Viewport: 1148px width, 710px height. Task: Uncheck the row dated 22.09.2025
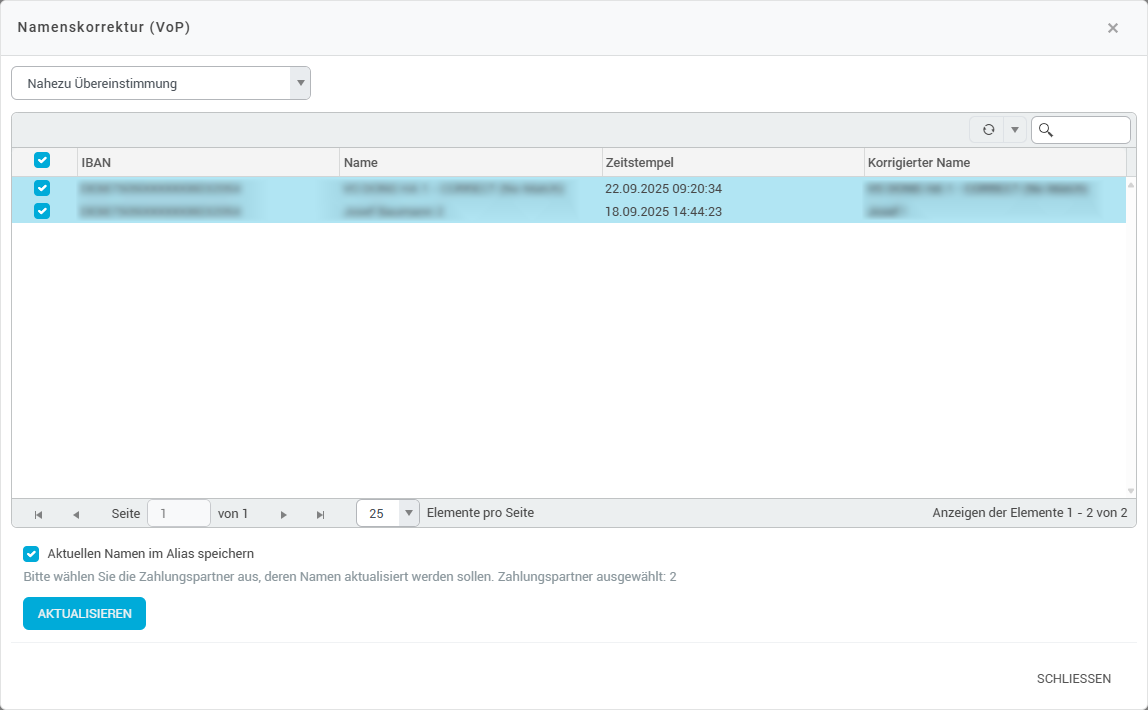(42, 188)
